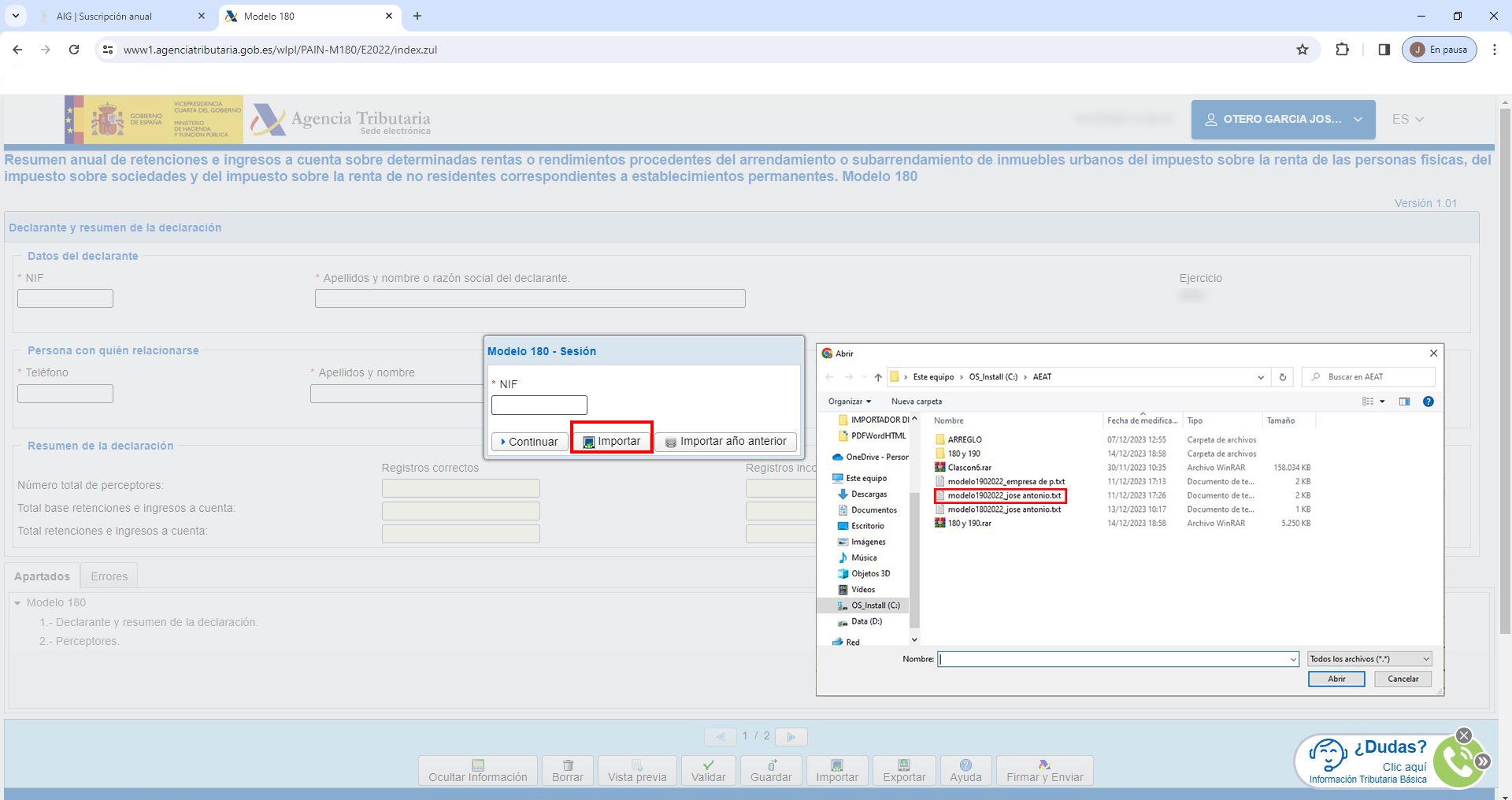This screenshot has width=1512, height=800.
Task: Open the ES language dropdown
Action: tap(1407, 120)
